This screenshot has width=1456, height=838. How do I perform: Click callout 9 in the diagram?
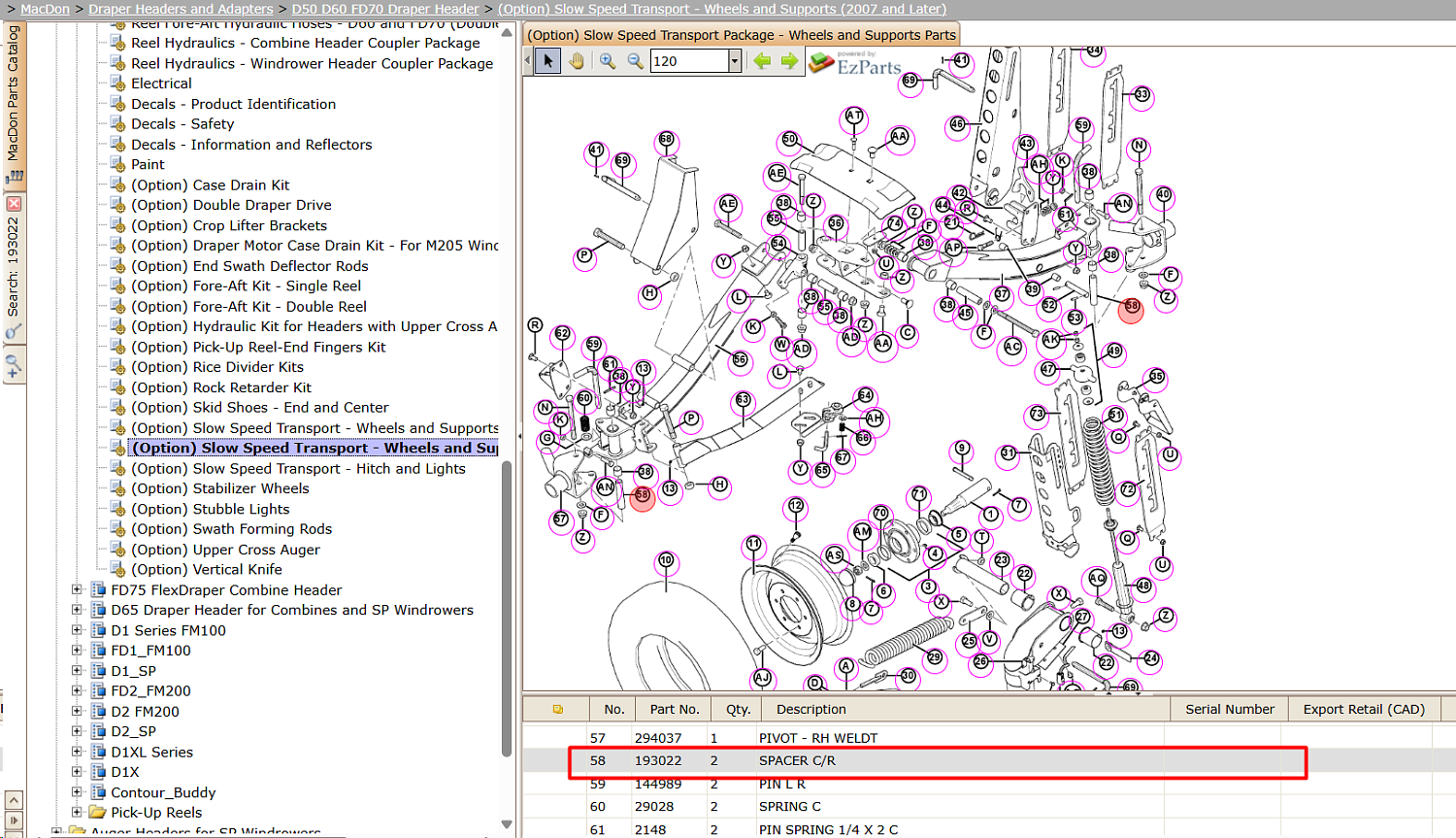pos(962,449)
